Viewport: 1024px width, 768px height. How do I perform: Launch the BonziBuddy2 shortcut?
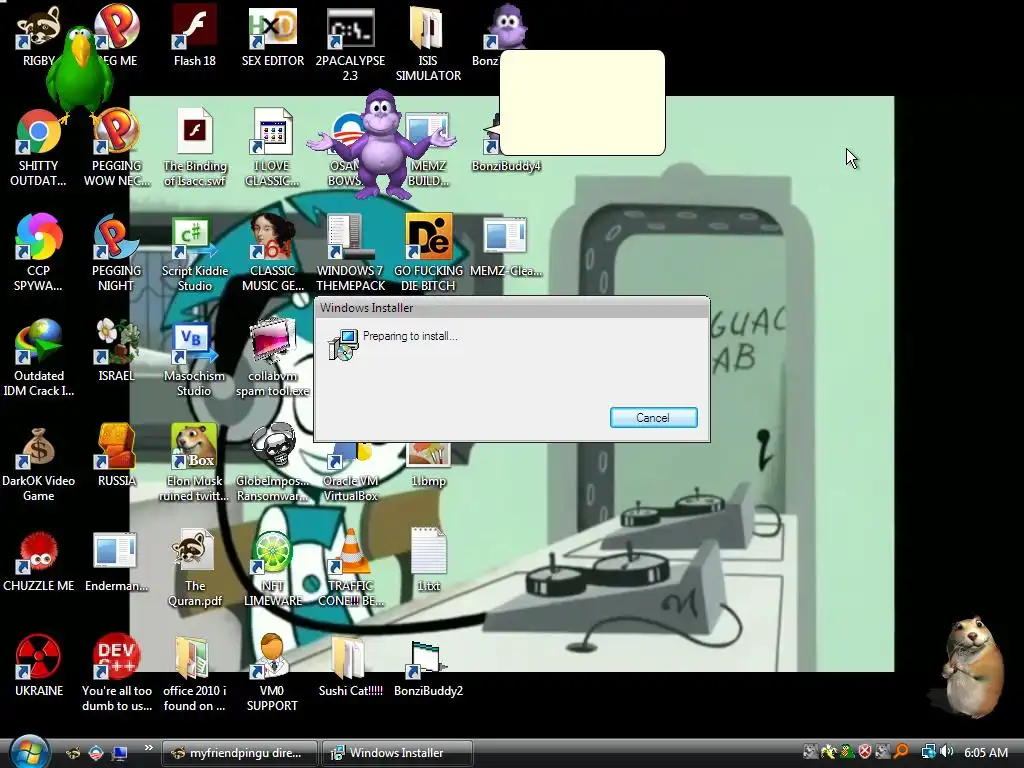428,667
